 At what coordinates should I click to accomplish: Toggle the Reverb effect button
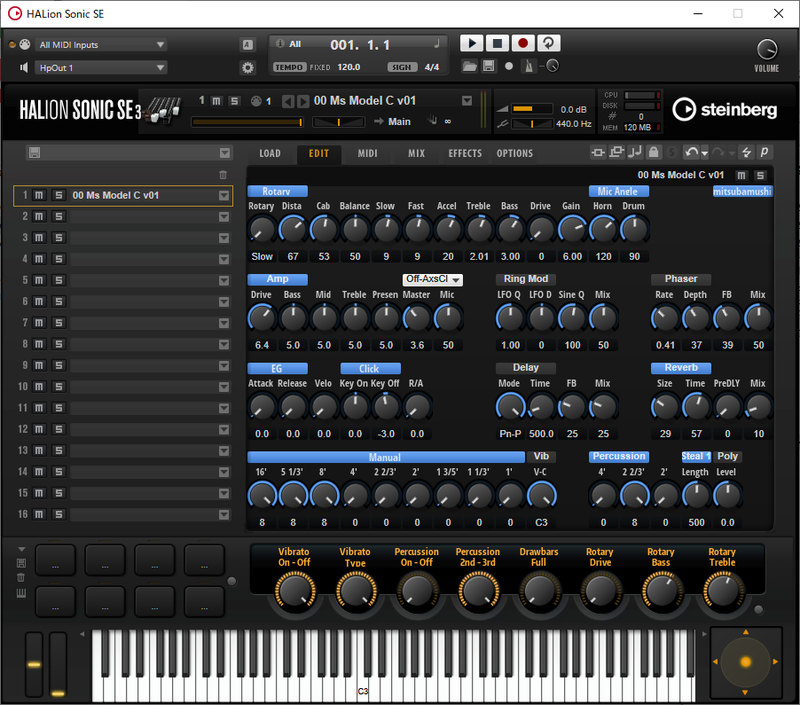click(x=681, y=368)
